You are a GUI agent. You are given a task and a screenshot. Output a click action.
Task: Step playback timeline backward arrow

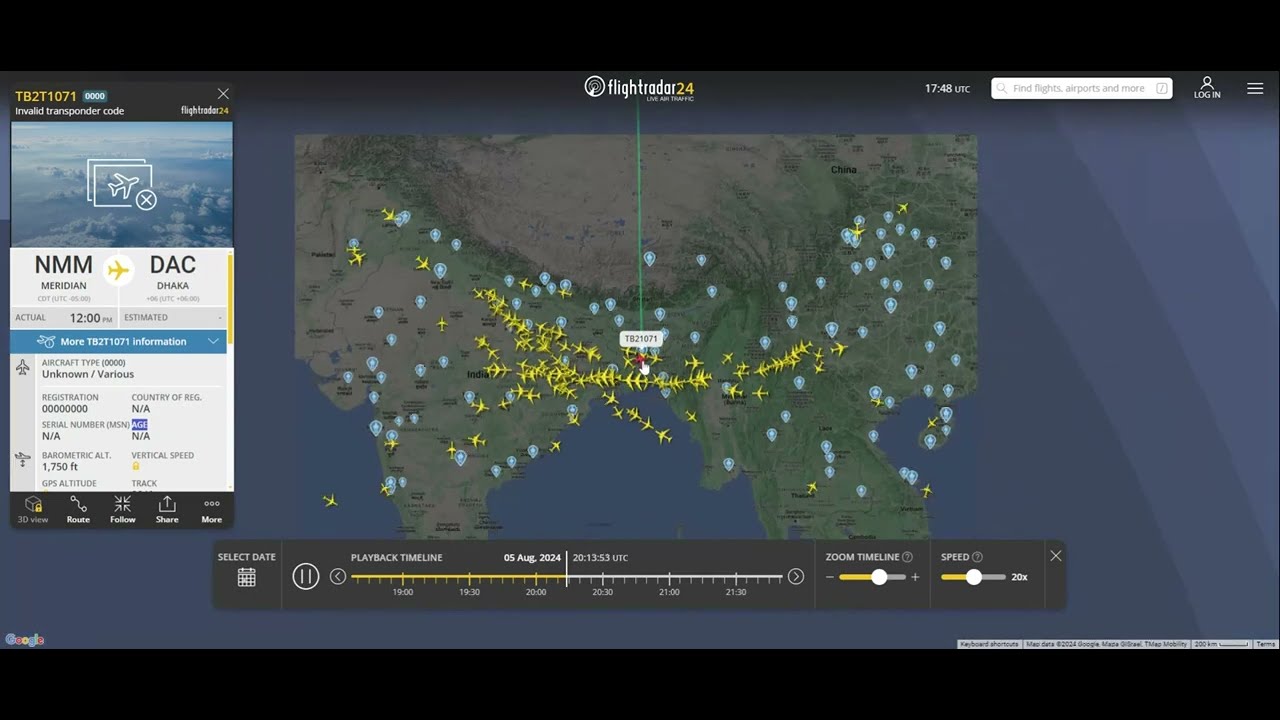tap(338, 576)
